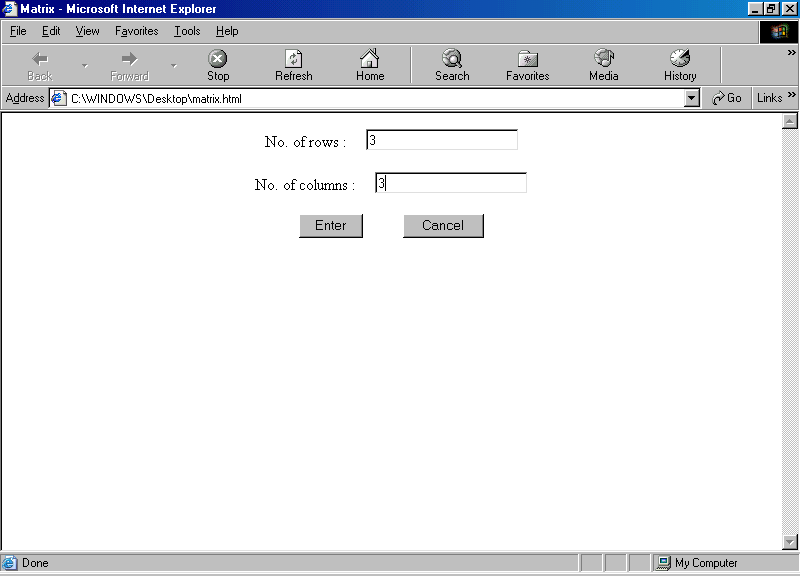Click the 'Done' status text
The width and height of the screenshot is (800, 576).
pos(35,563)
